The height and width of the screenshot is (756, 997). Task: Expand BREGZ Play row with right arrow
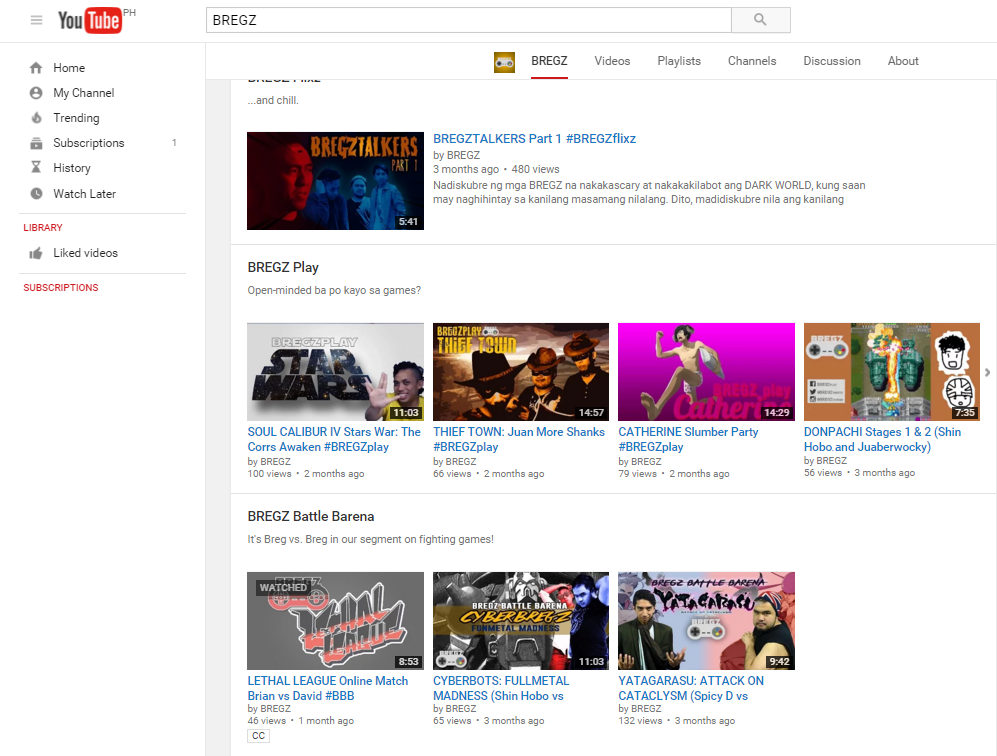click(x=987, y=372)
